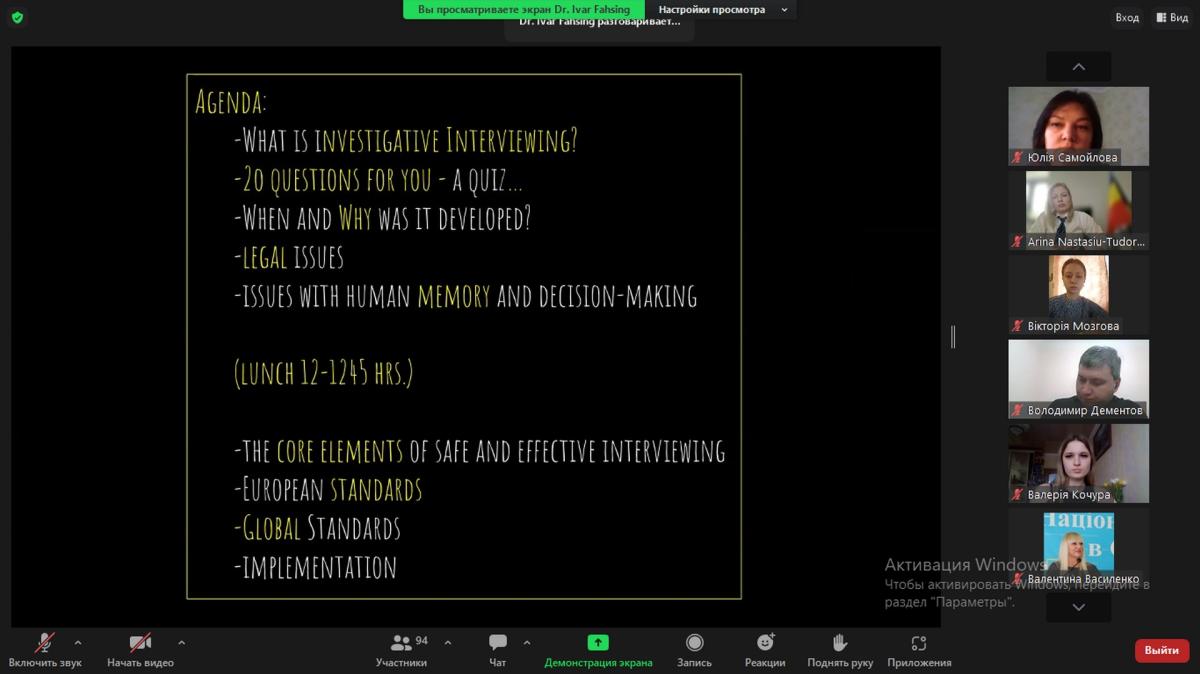
Task: Raise hand using Поднять руку
Action: pyautogui.click(x=840, y=643)
